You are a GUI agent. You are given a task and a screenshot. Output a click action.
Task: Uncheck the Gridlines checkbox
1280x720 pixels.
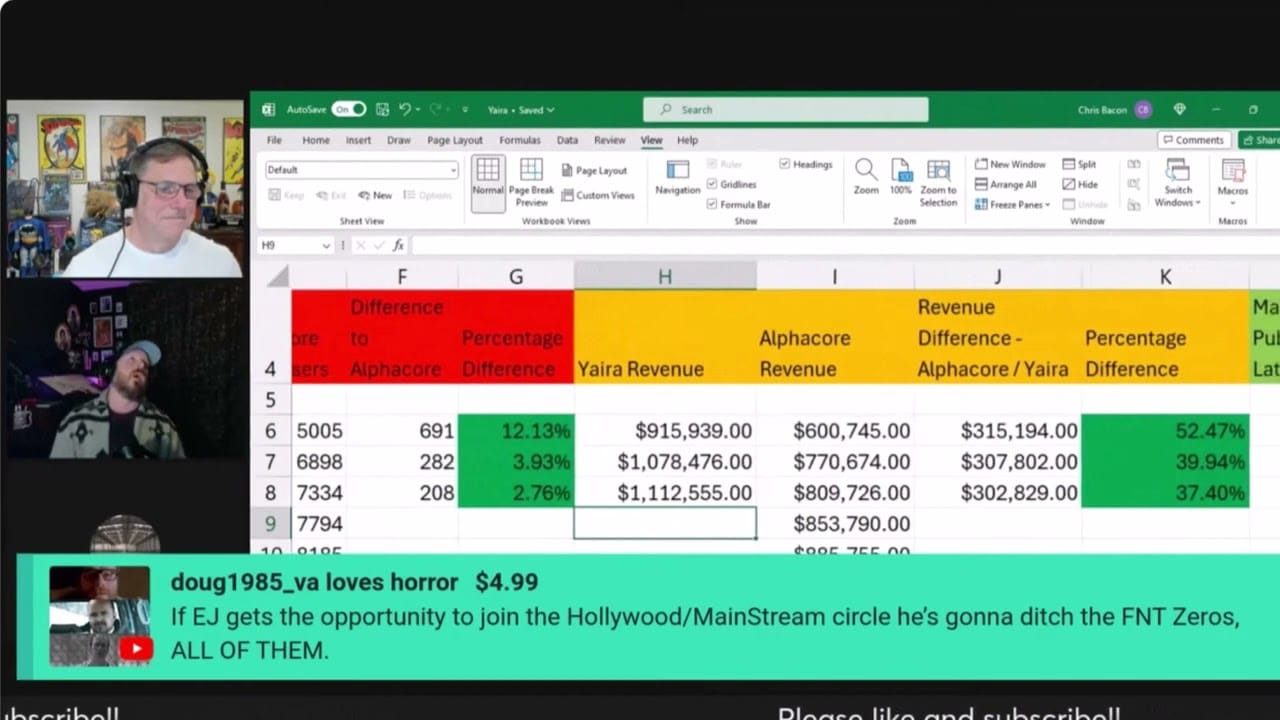(x=712, y=184)
